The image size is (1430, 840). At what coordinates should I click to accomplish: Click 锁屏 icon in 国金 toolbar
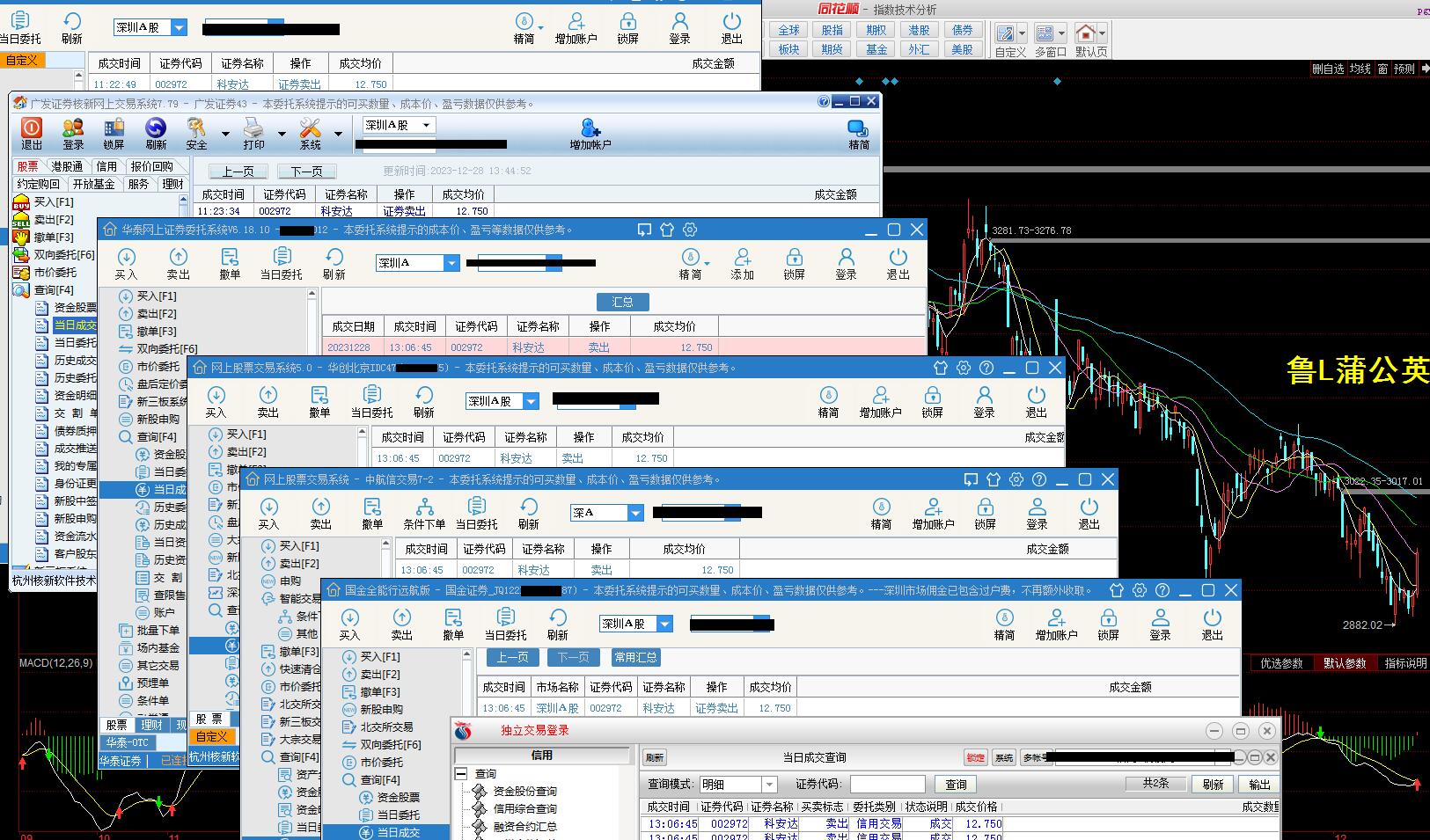(x=1108, y=617)
